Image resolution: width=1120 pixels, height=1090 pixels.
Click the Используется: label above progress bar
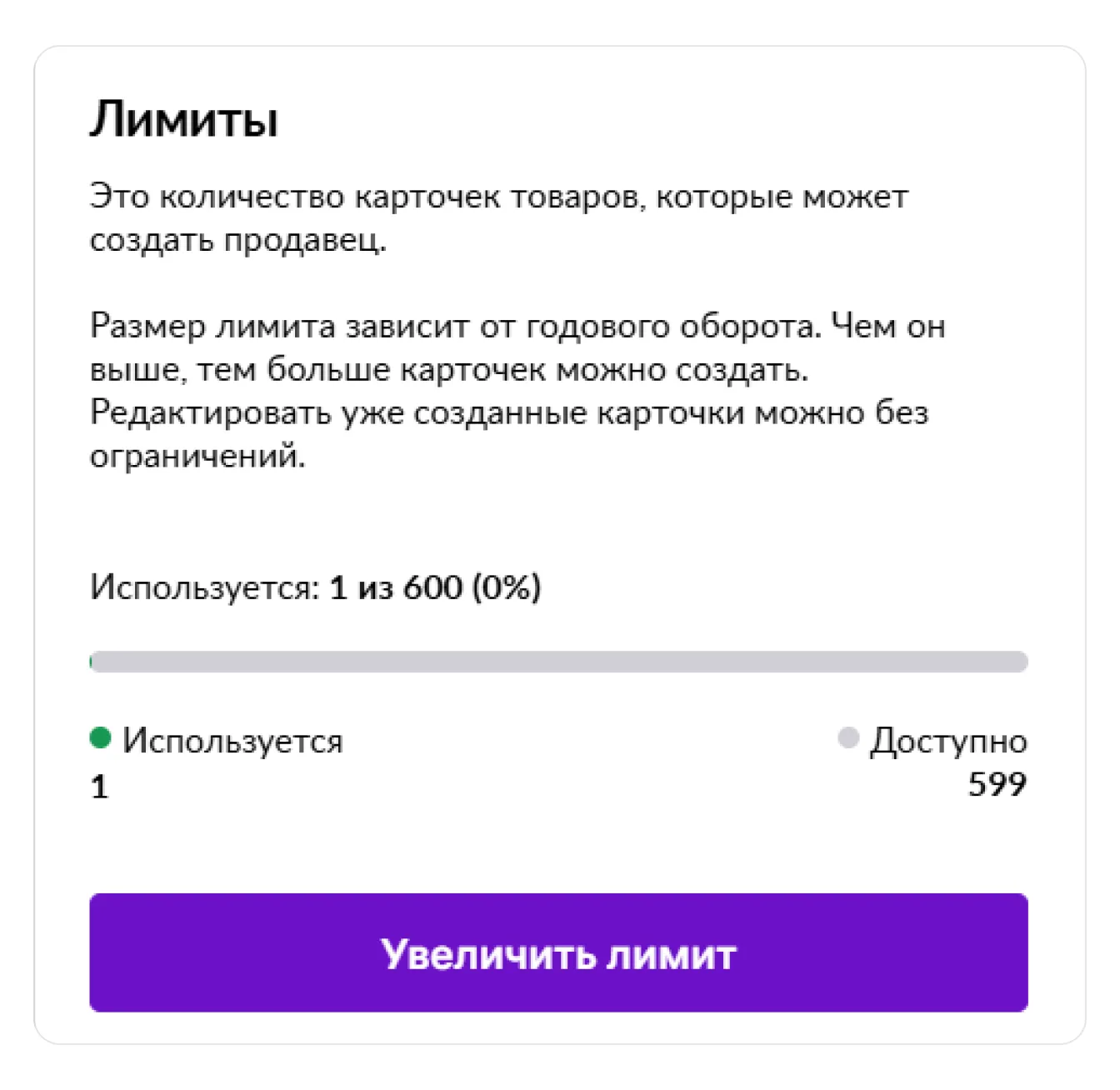pyautogui.click(x=205, y=587)
